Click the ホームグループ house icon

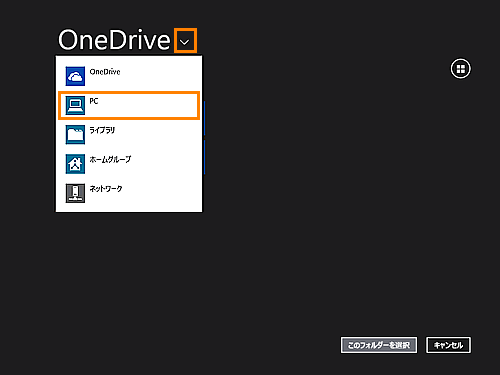pyautogui.click(x=75, y=164)
